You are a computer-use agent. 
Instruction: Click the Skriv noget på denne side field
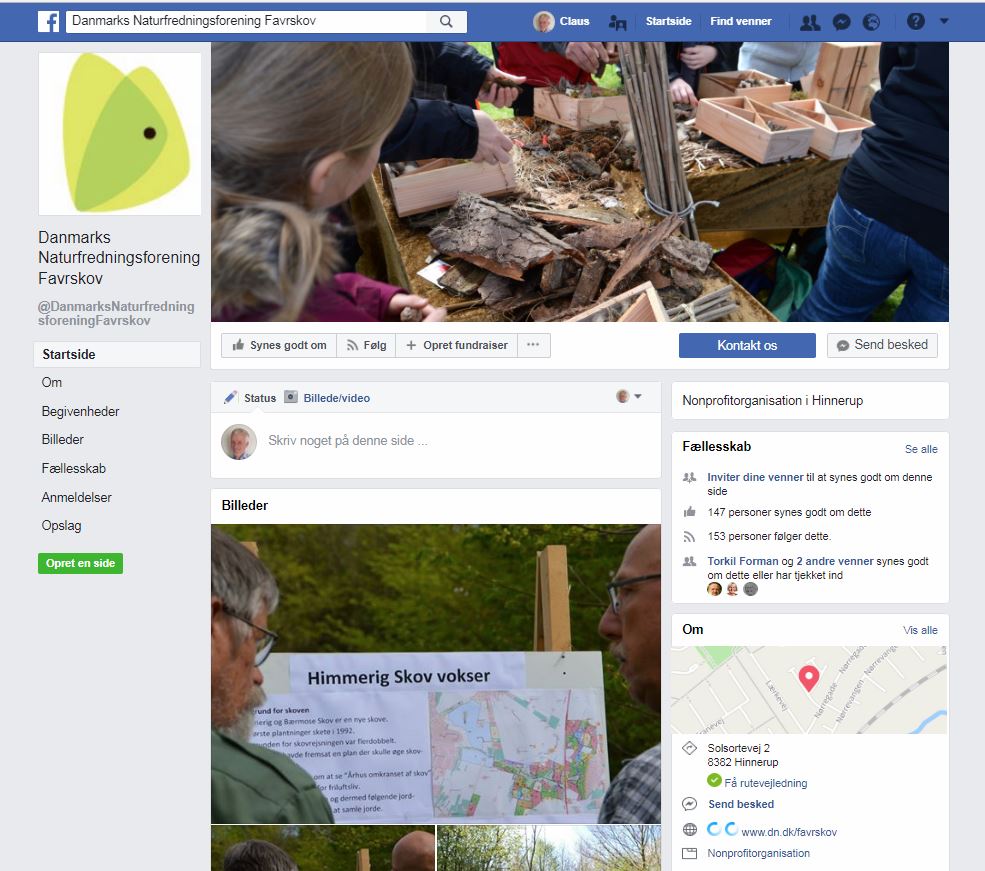(347, 441)
